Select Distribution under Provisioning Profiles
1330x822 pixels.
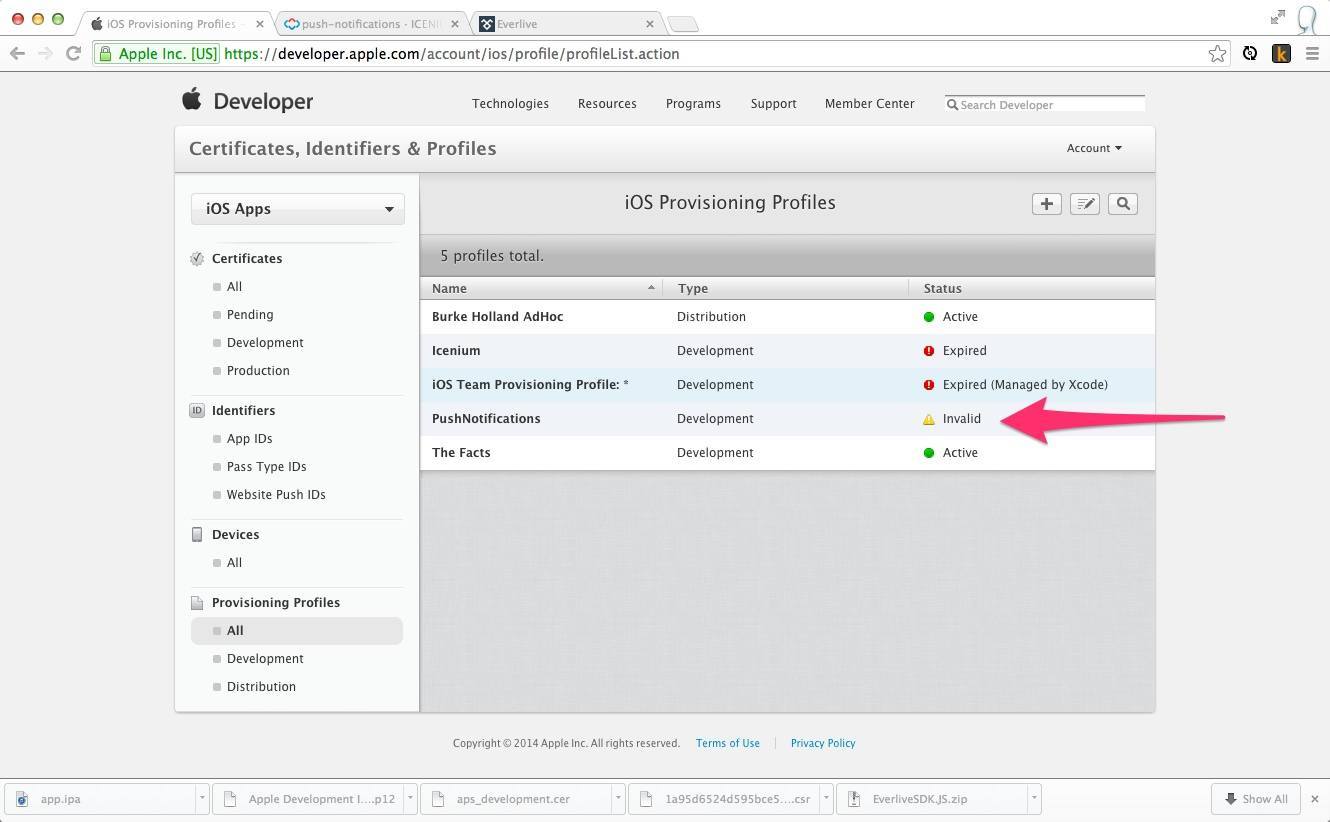261,687
